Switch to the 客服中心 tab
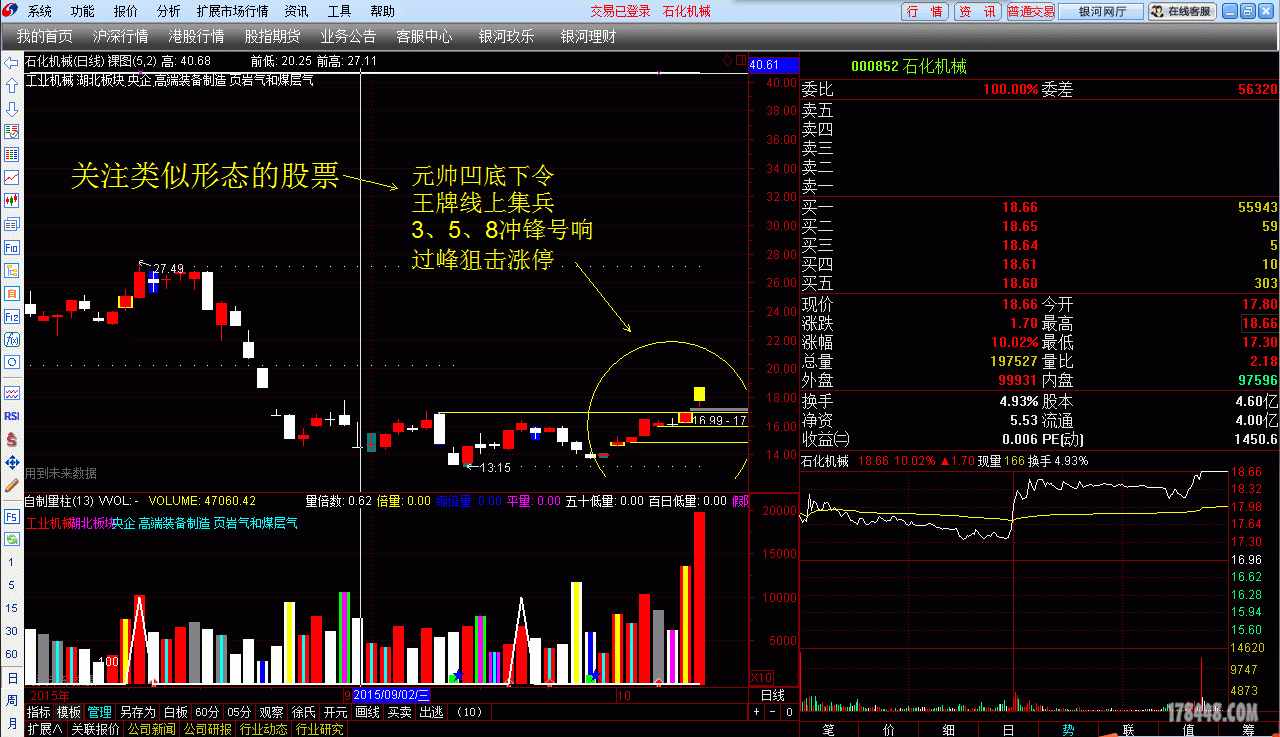 coord(424,36)
